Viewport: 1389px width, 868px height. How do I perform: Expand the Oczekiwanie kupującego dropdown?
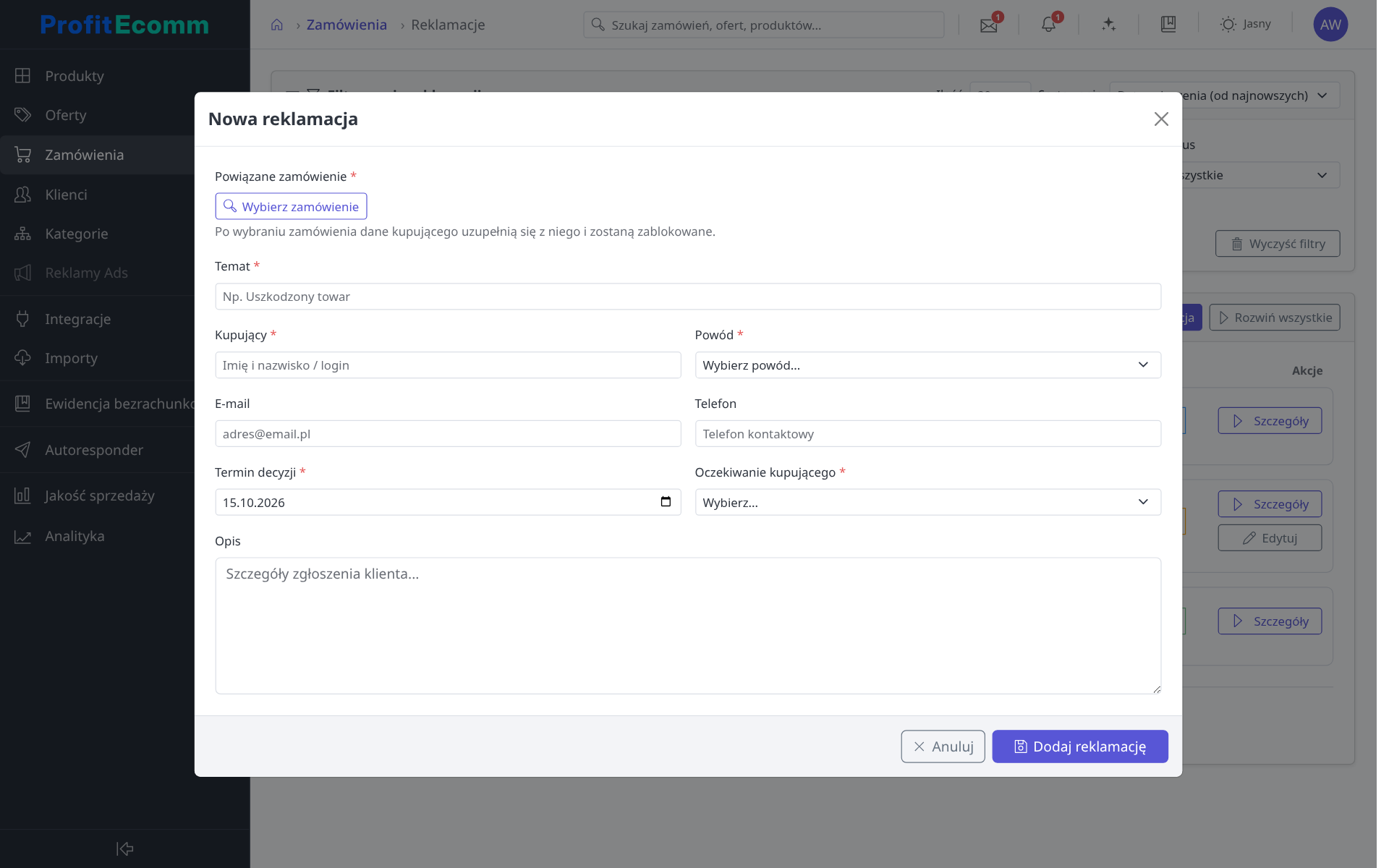[x=927, y=503]
